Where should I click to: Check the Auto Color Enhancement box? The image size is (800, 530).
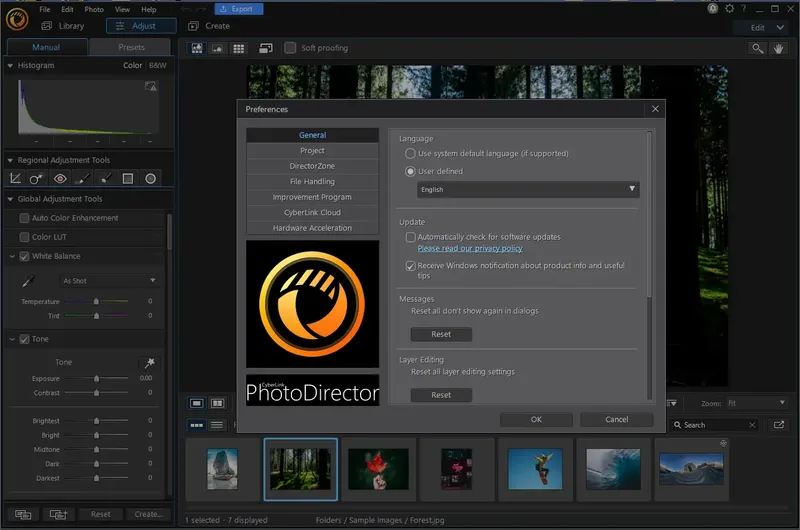25,218
